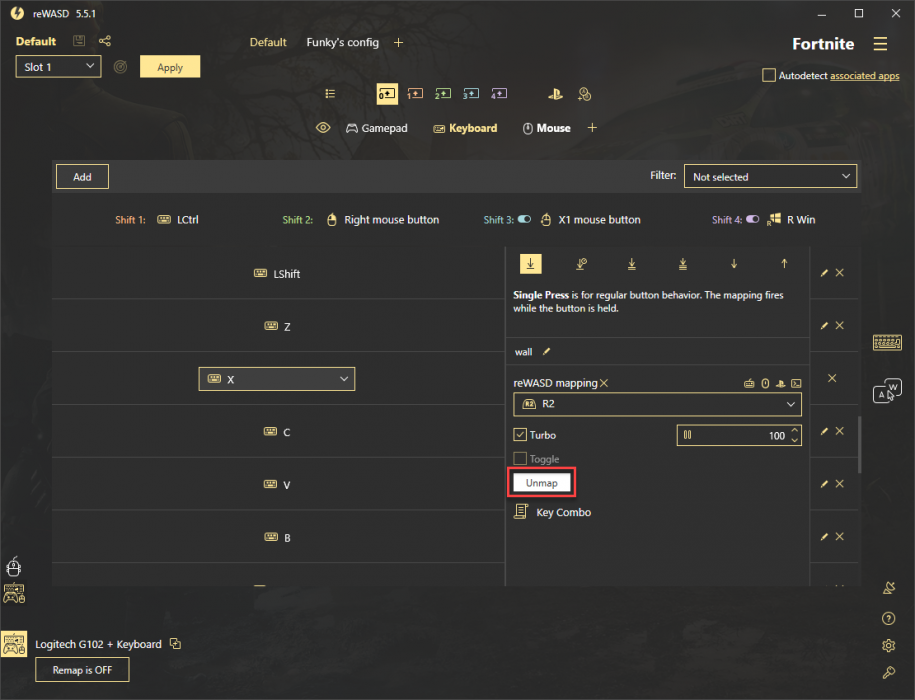Edit the LShift row mapping with its pencil
The image size is (915, 700).
click(825, 273)
